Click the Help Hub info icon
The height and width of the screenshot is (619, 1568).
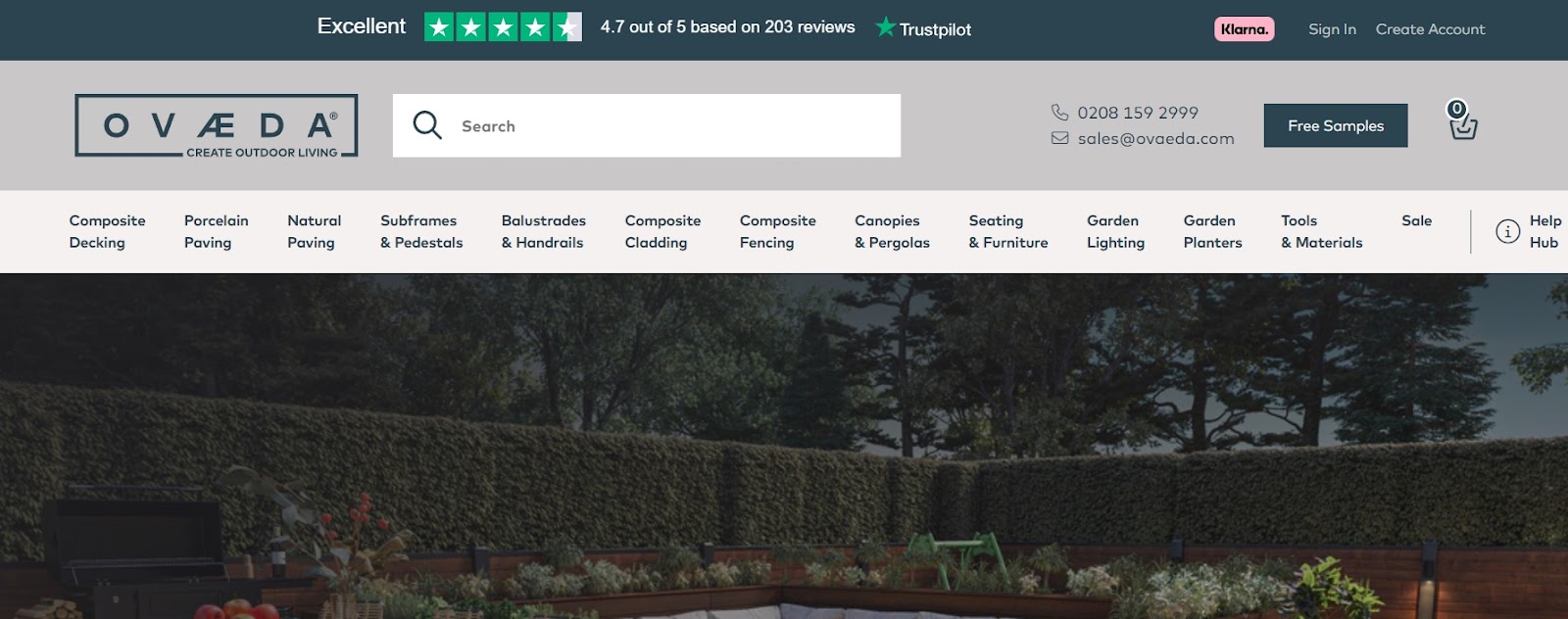pyautogui.click(x=1507, y=231)
